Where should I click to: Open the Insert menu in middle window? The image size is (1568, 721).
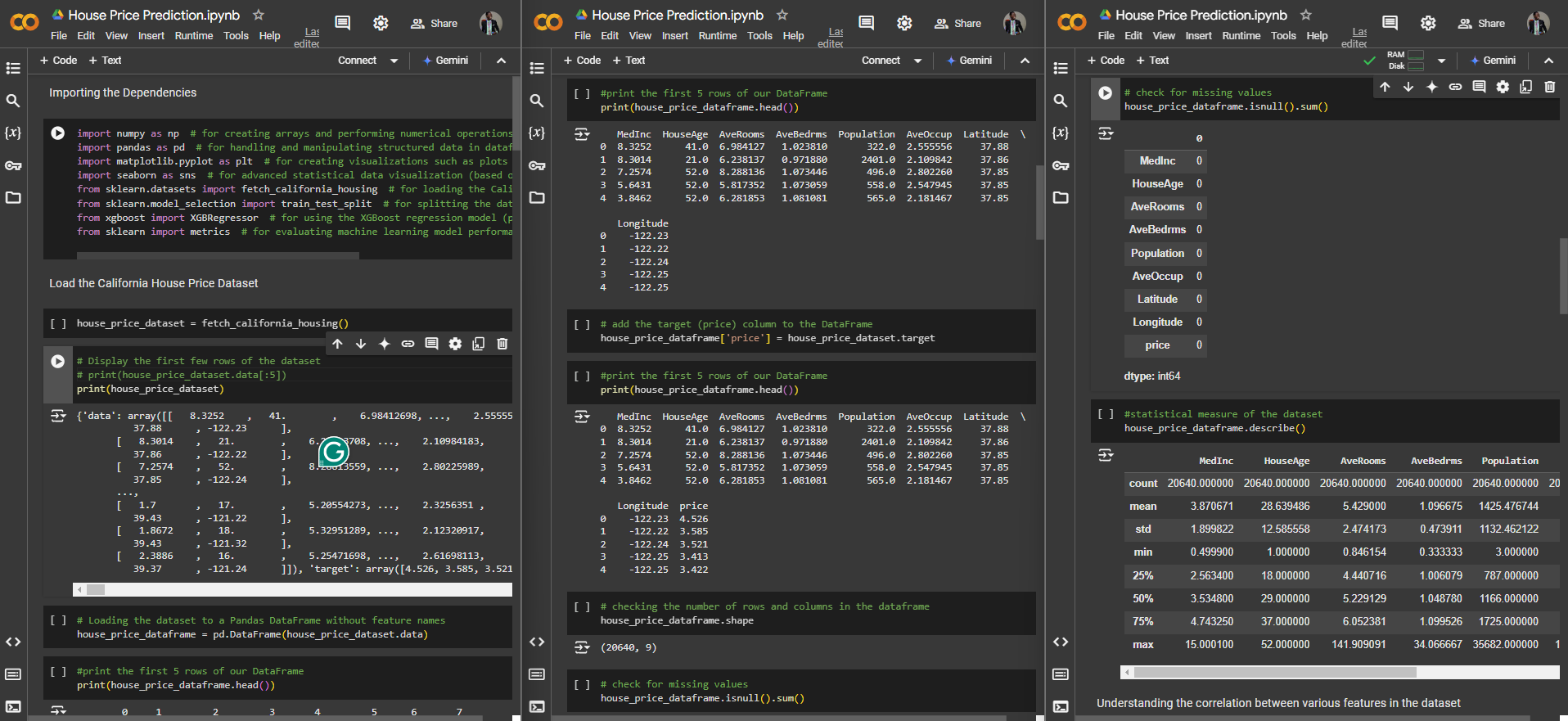pos(675,36)
